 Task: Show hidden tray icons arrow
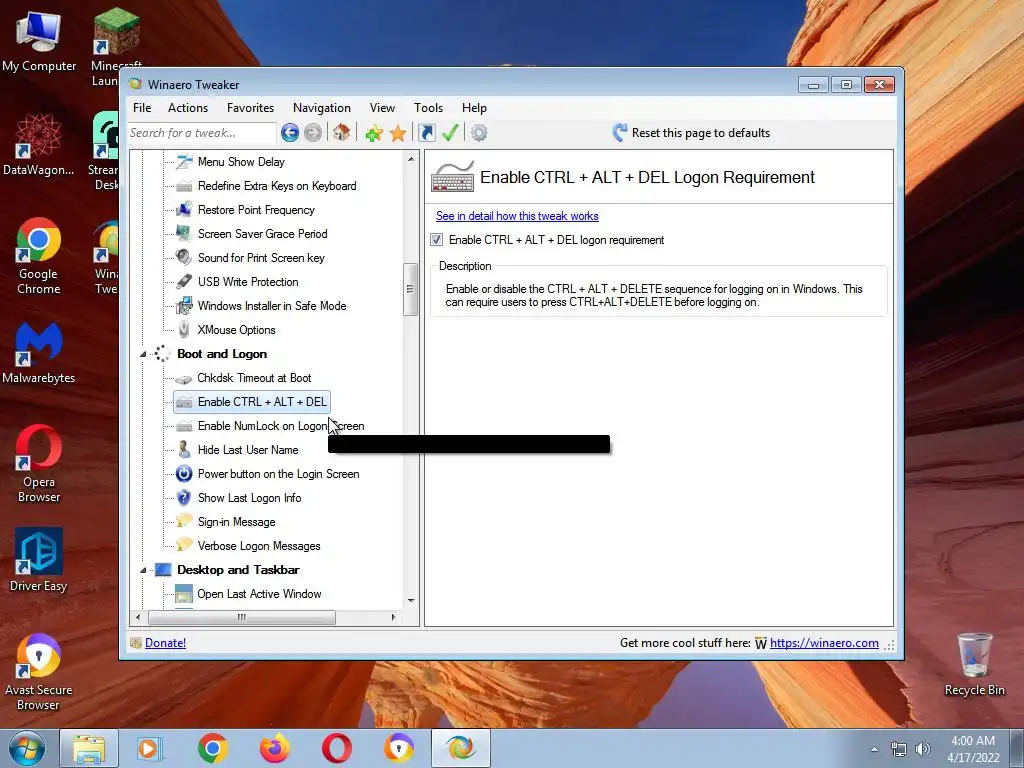click(x=874, y=749)
